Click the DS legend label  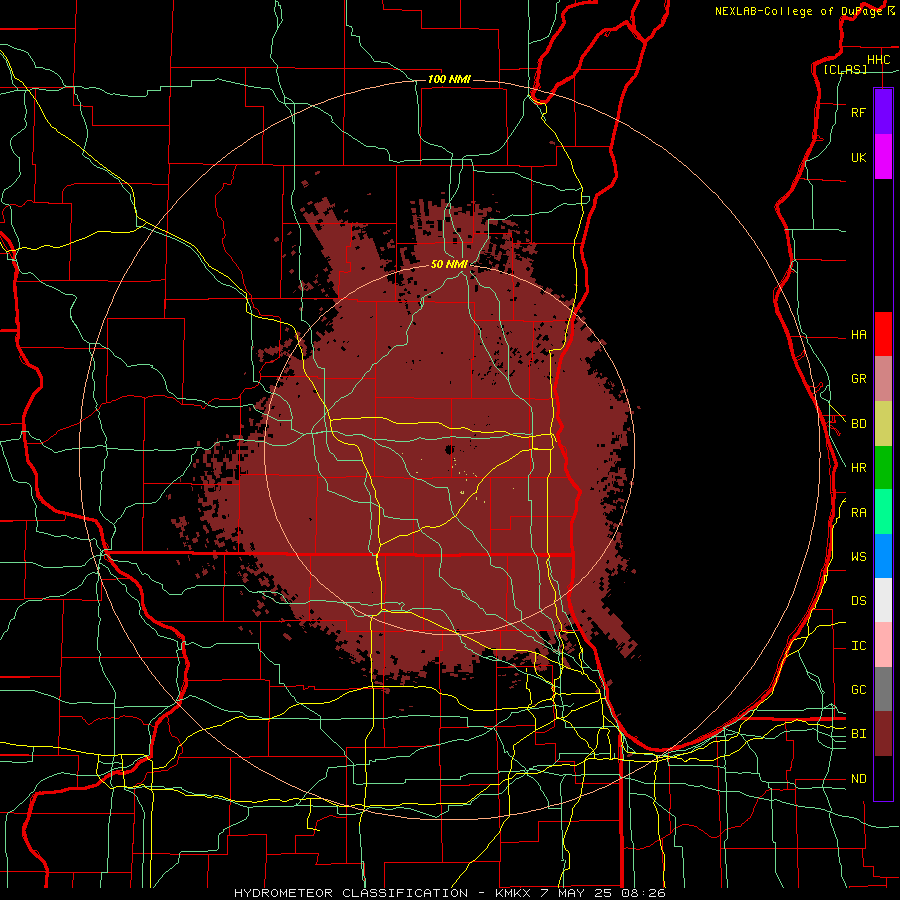pos(859,600)
